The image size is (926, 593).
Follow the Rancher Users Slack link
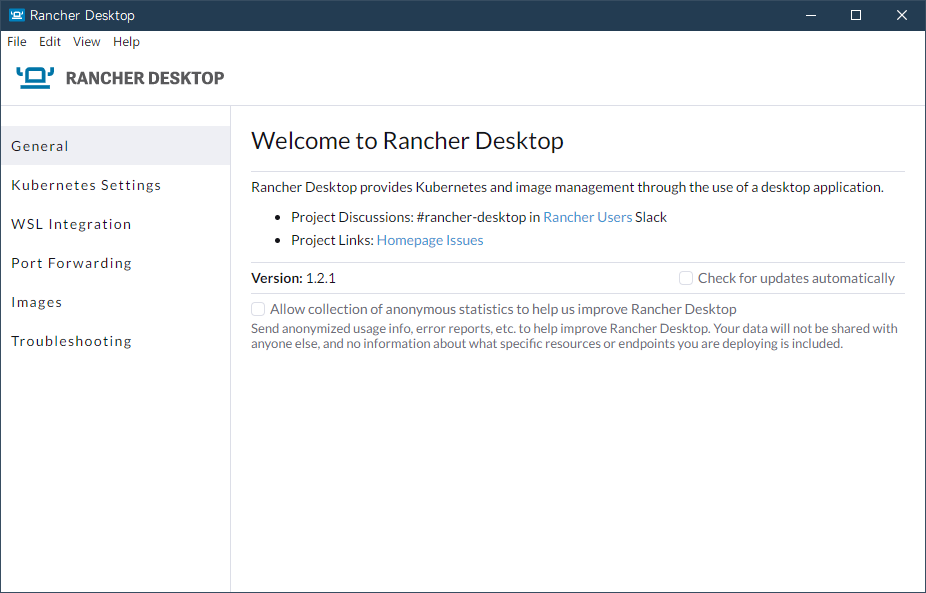click(588, 217)
